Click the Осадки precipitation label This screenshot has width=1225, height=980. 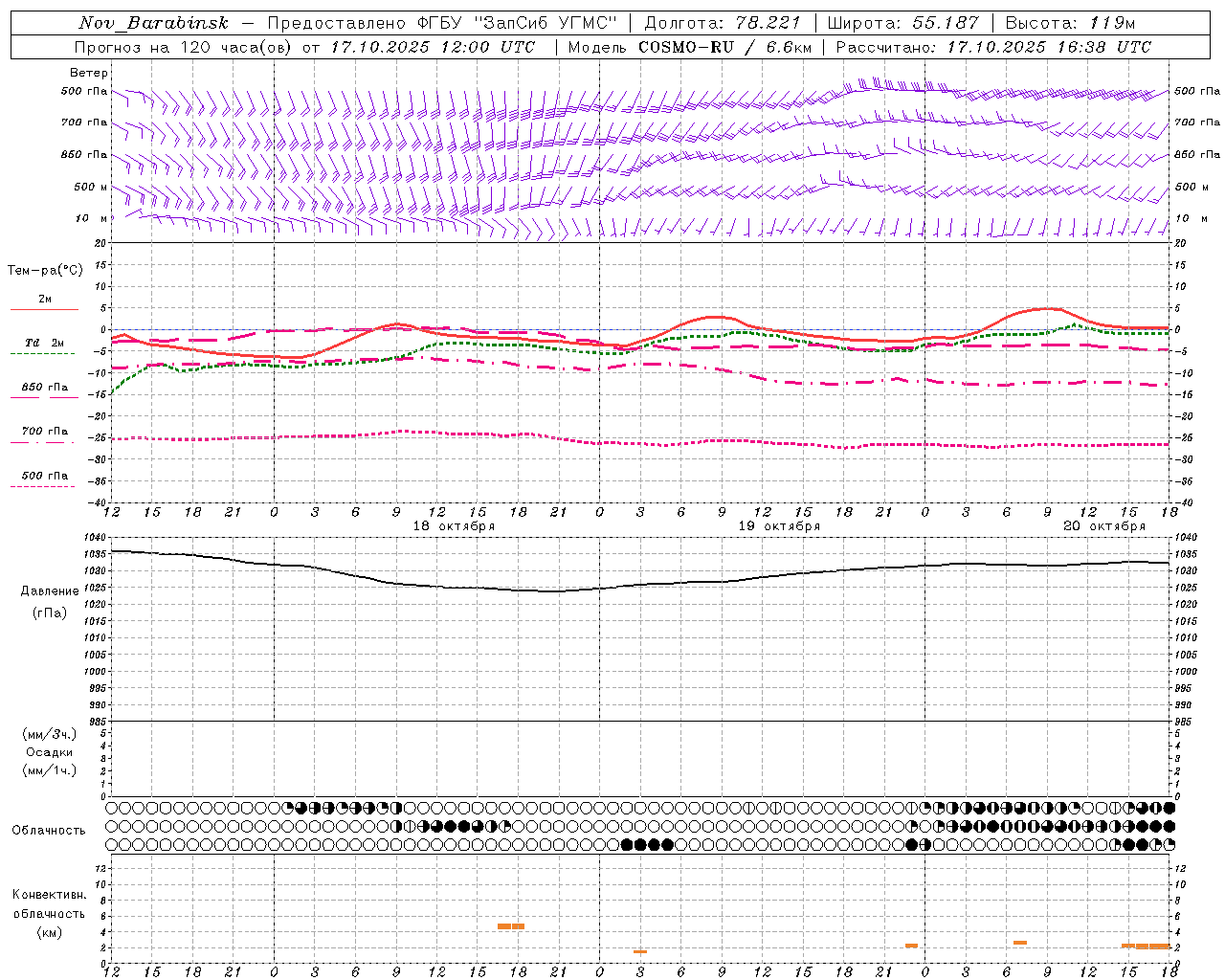pos(50,752)
